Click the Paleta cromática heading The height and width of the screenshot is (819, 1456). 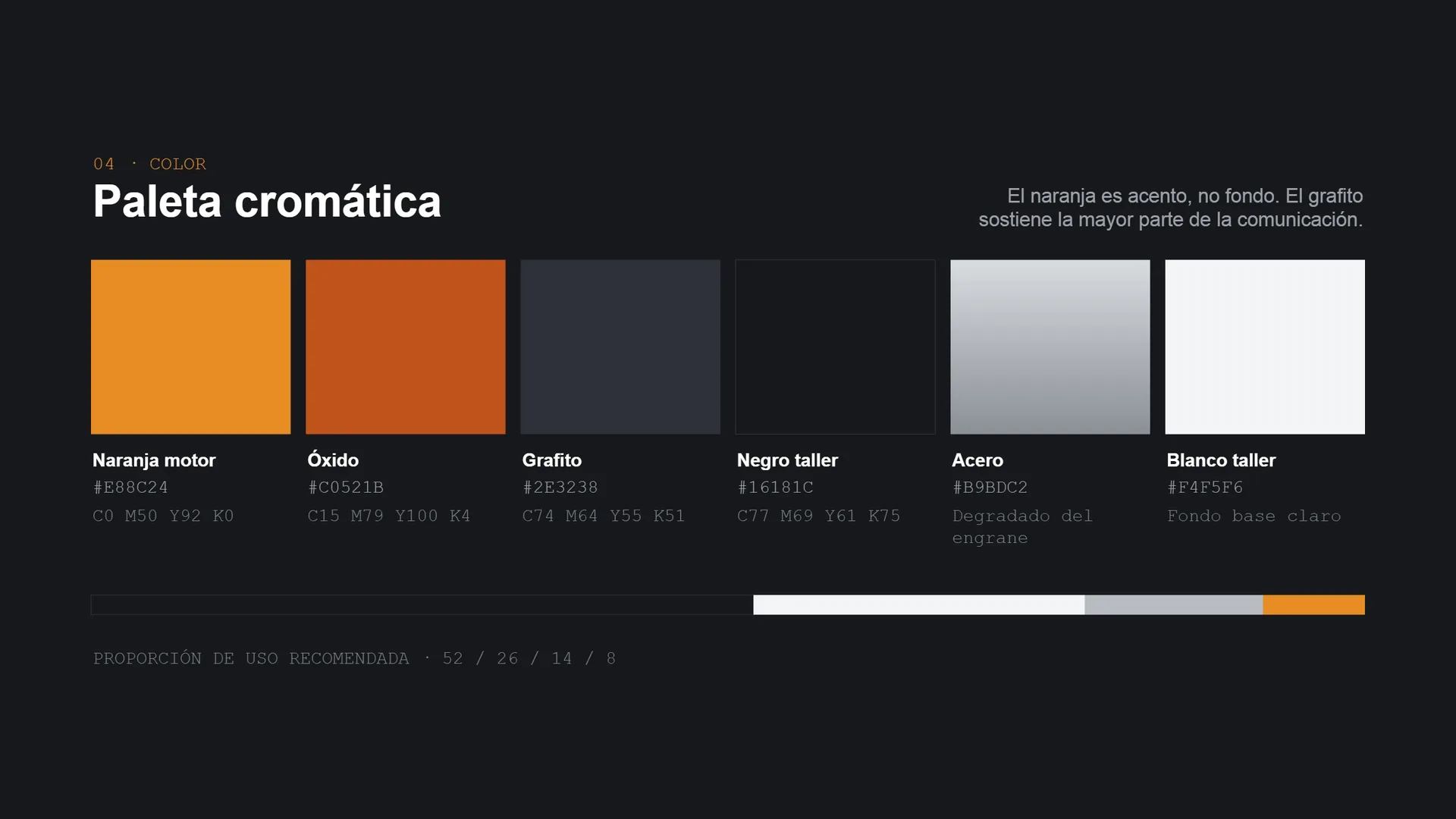(267, 202)
